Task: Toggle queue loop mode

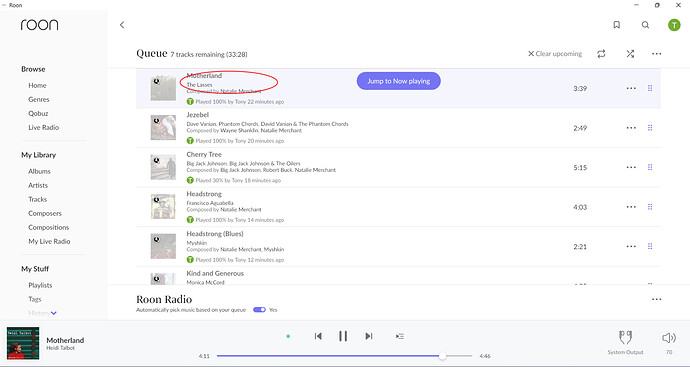Action: [601, 54]
